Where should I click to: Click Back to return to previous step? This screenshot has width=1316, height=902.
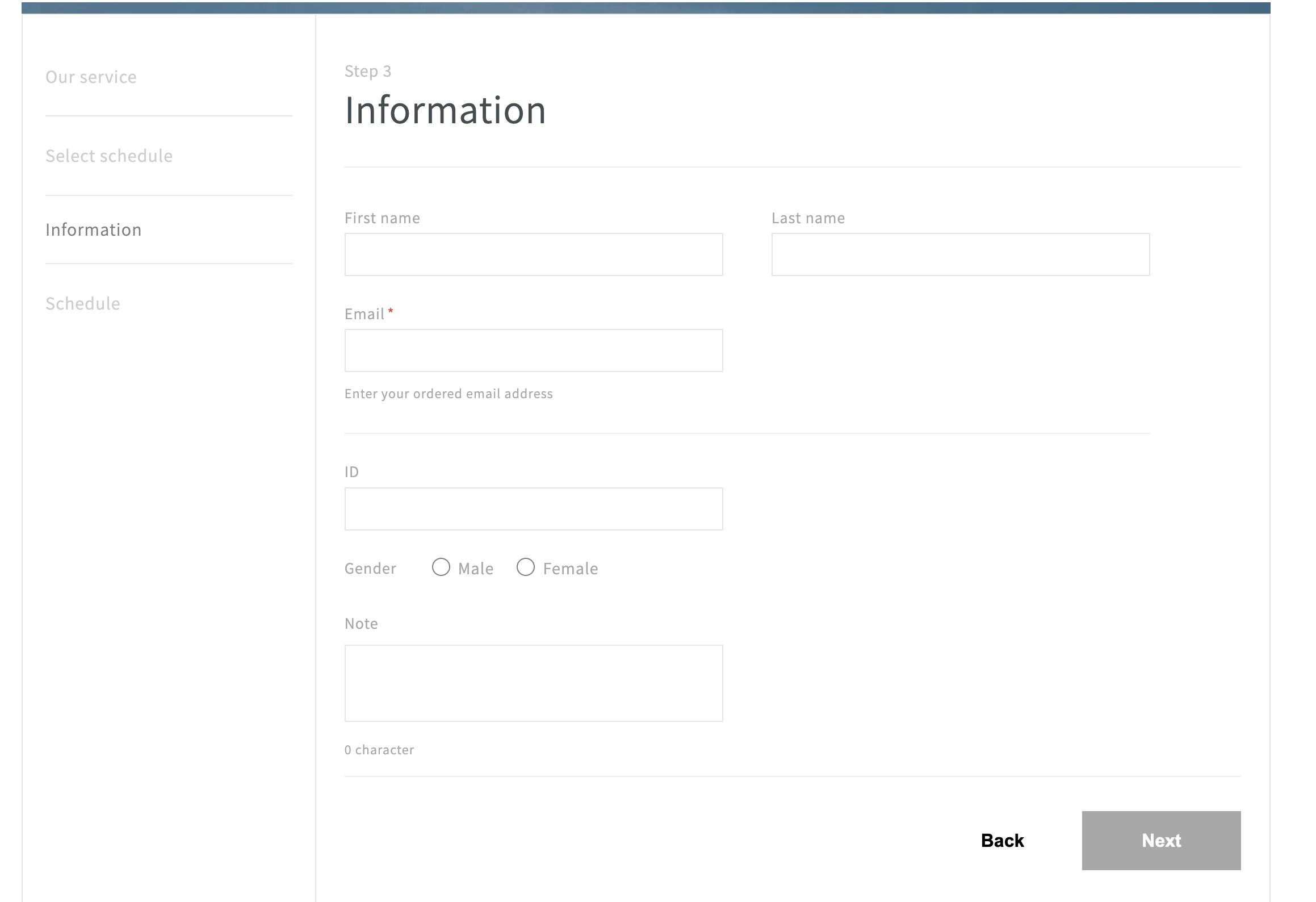tap(1002, 841)
